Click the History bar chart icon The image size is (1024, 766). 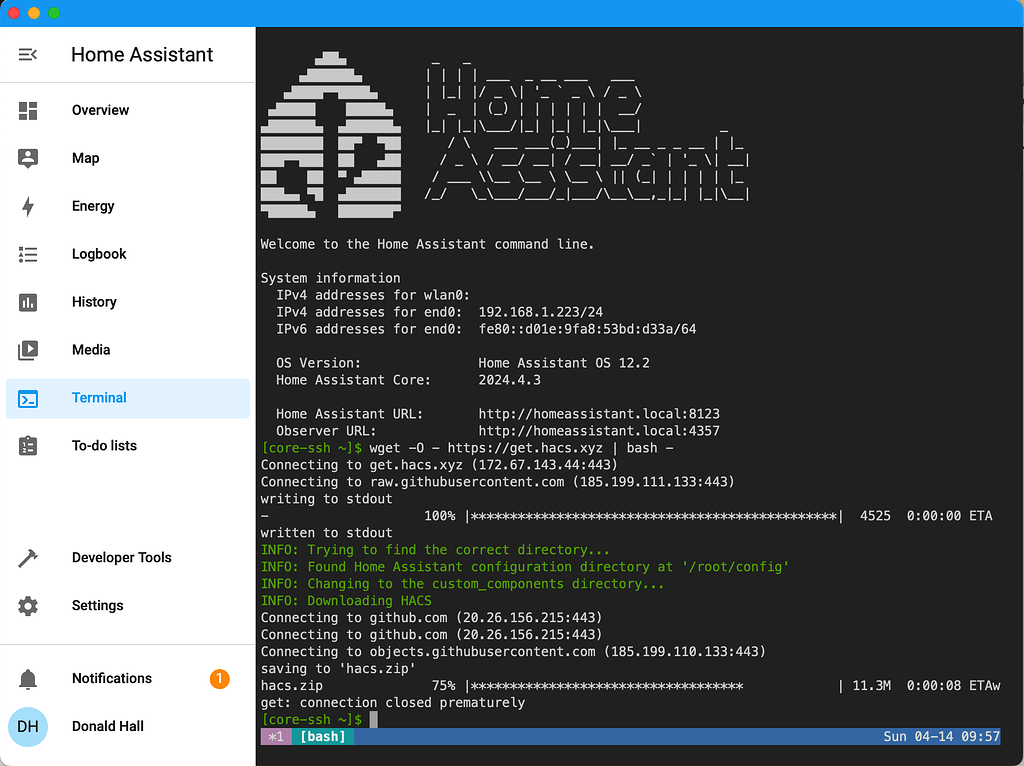tap(27, 302)
